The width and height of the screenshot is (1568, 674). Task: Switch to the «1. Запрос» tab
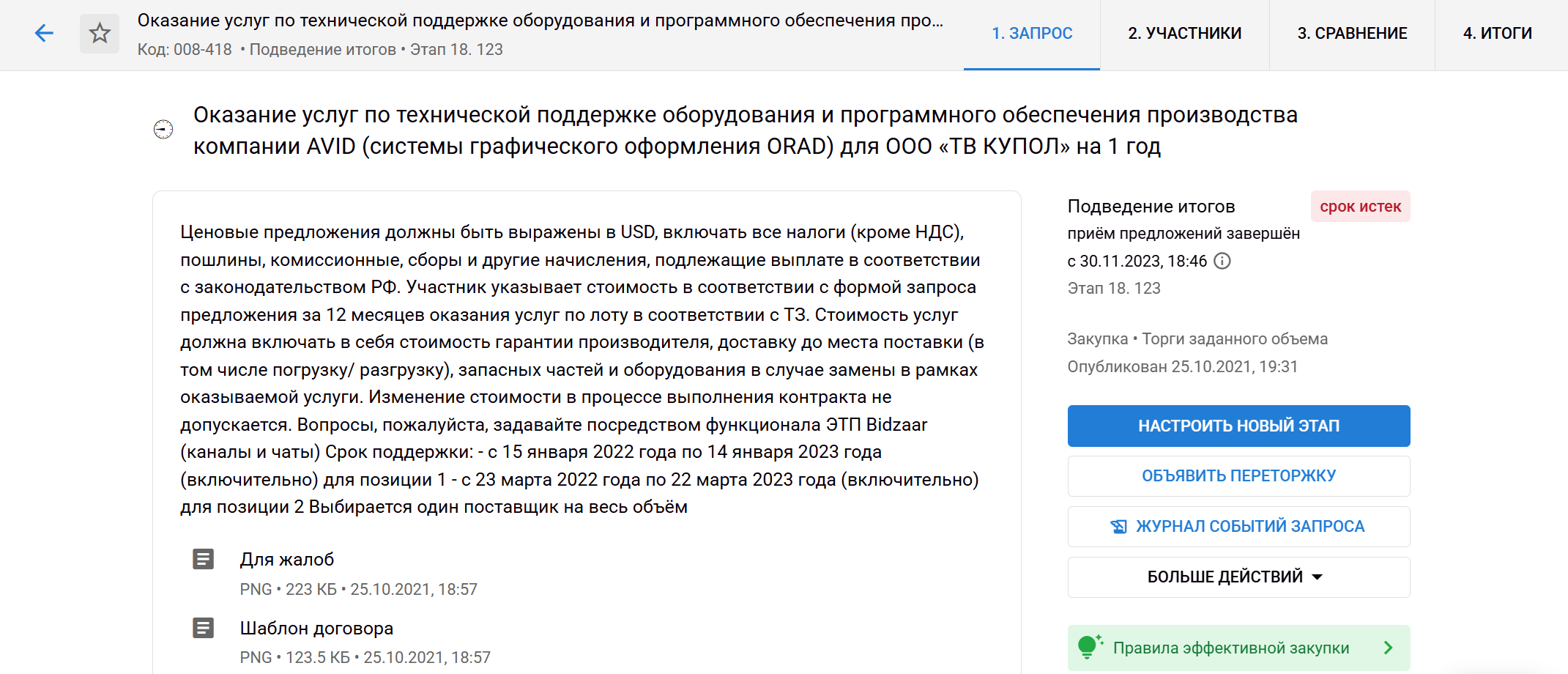1031,34
